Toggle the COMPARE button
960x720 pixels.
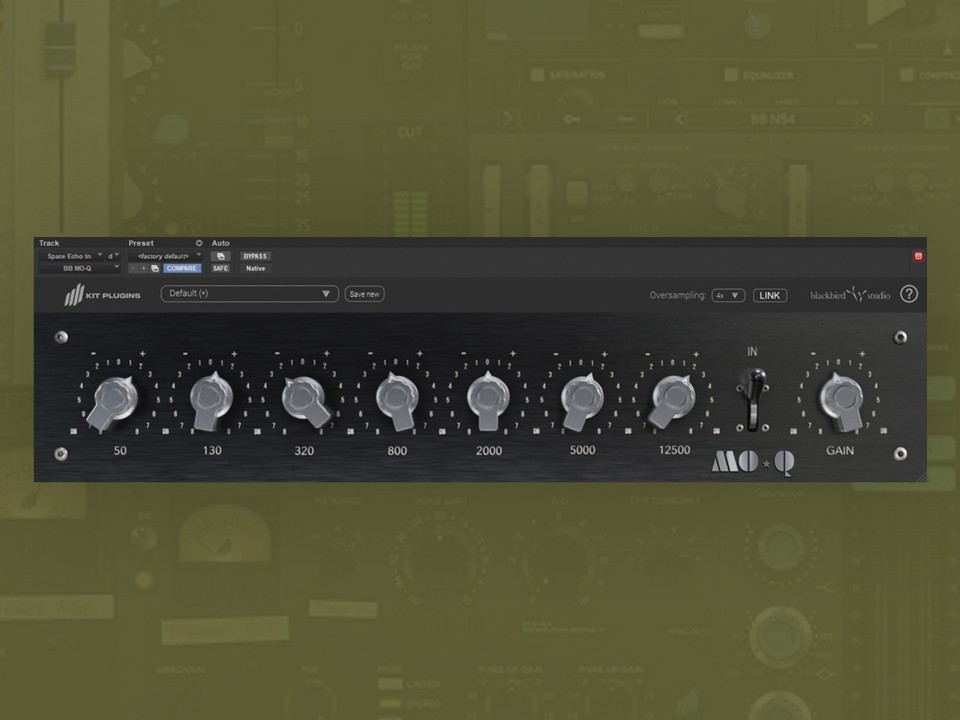tap(182, 268)
